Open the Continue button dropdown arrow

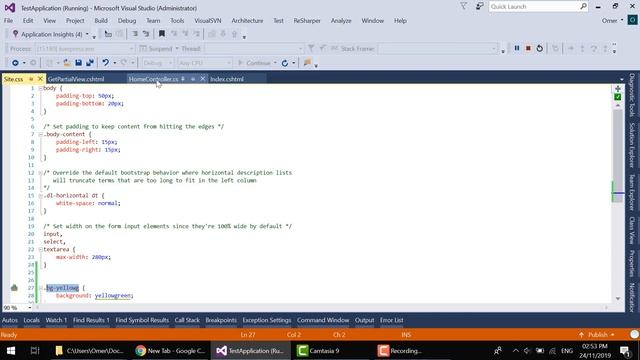point(275,63)
